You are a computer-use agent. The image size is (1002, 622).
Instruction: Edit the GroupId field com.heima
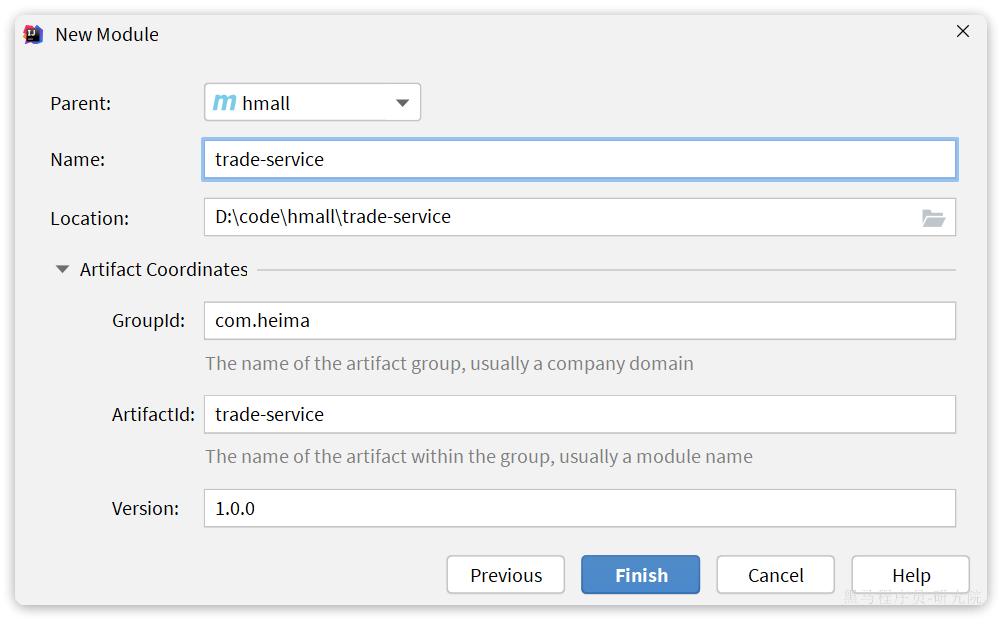[x=580, y=320]
